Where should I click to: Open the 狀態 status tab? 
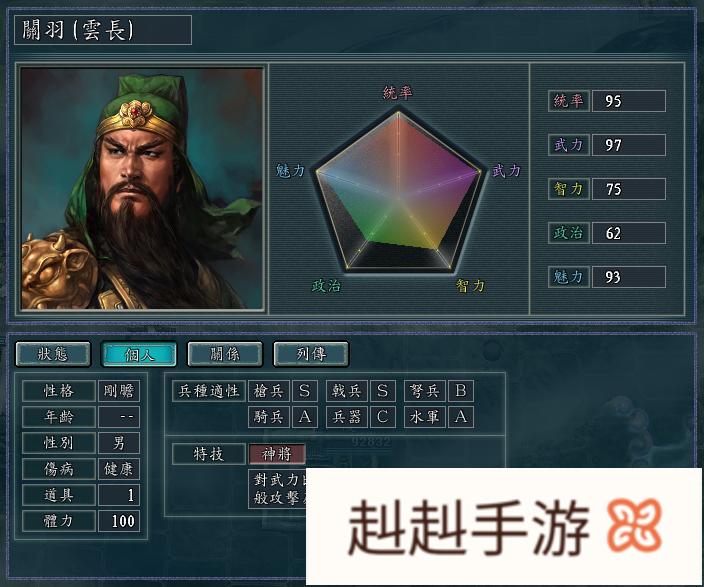53,354
